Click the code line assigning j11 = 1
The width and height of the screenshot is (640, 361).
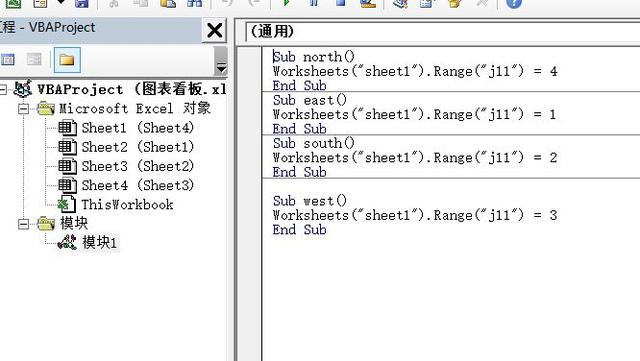point(415,114)
